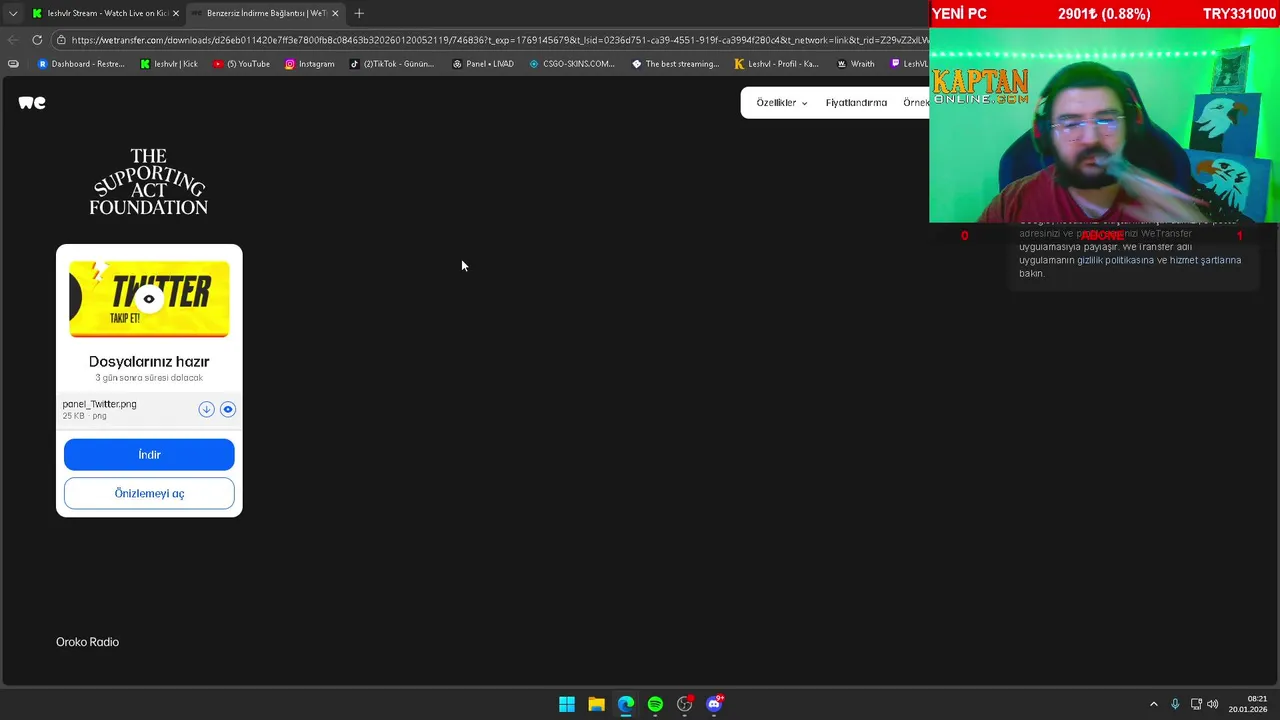Open Fiyatlandırma menu item
1280x720 pixels.
point(856,103)
